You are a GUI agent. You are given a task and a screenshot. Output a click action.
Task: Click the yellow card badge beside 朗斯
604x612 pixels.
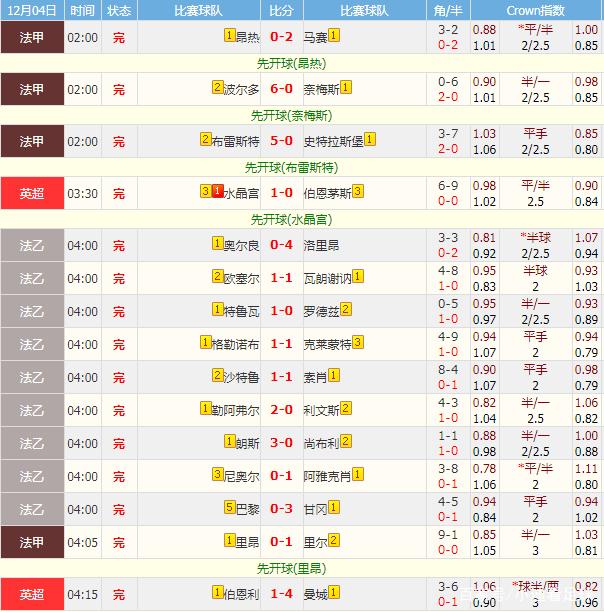[229, 441]
